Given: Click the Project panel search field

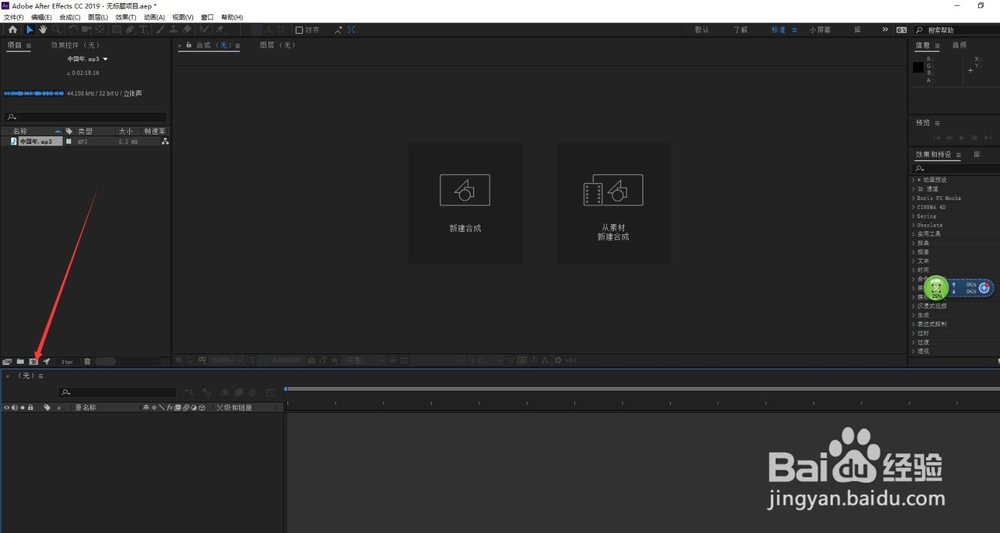Looking at the screenshot, I should click(85, 117).
